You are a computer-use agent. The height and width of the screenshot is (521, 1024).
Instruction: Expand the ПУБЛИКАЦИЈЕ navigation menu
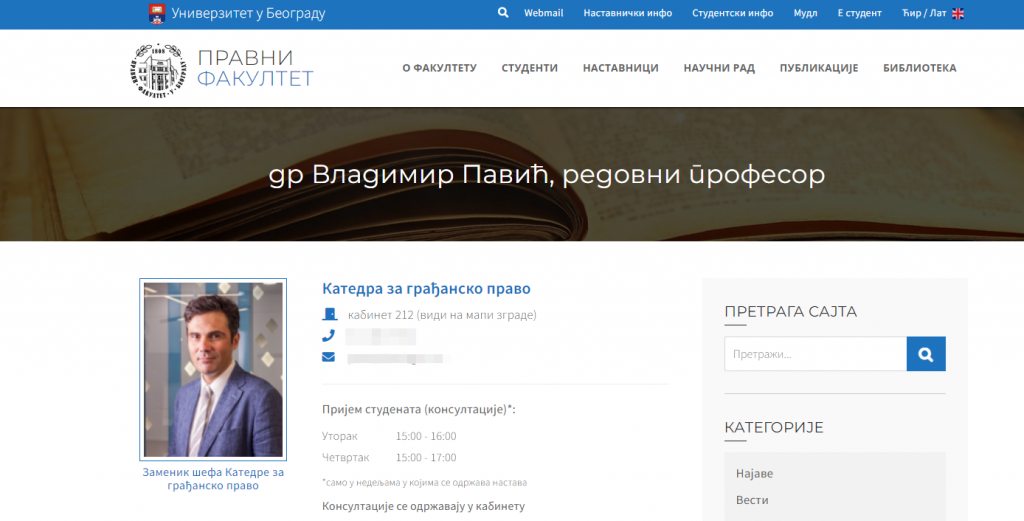click(819, 69)
